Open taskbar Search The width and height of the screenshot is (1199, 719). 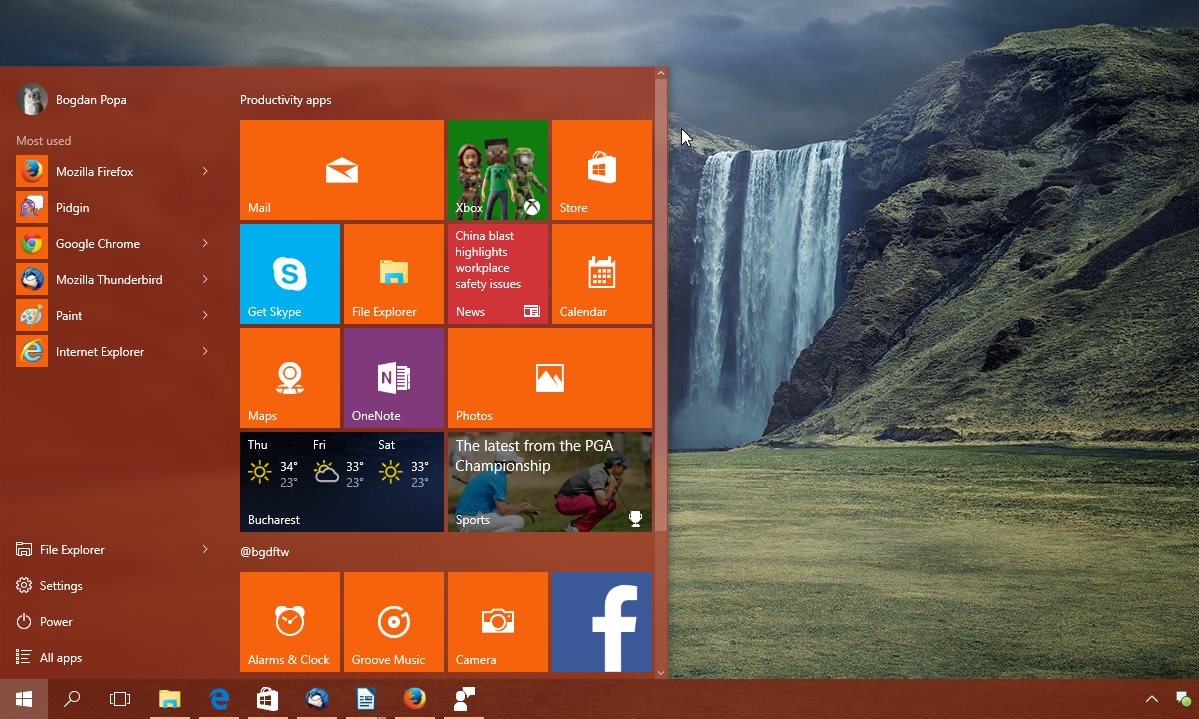[72, 699]
